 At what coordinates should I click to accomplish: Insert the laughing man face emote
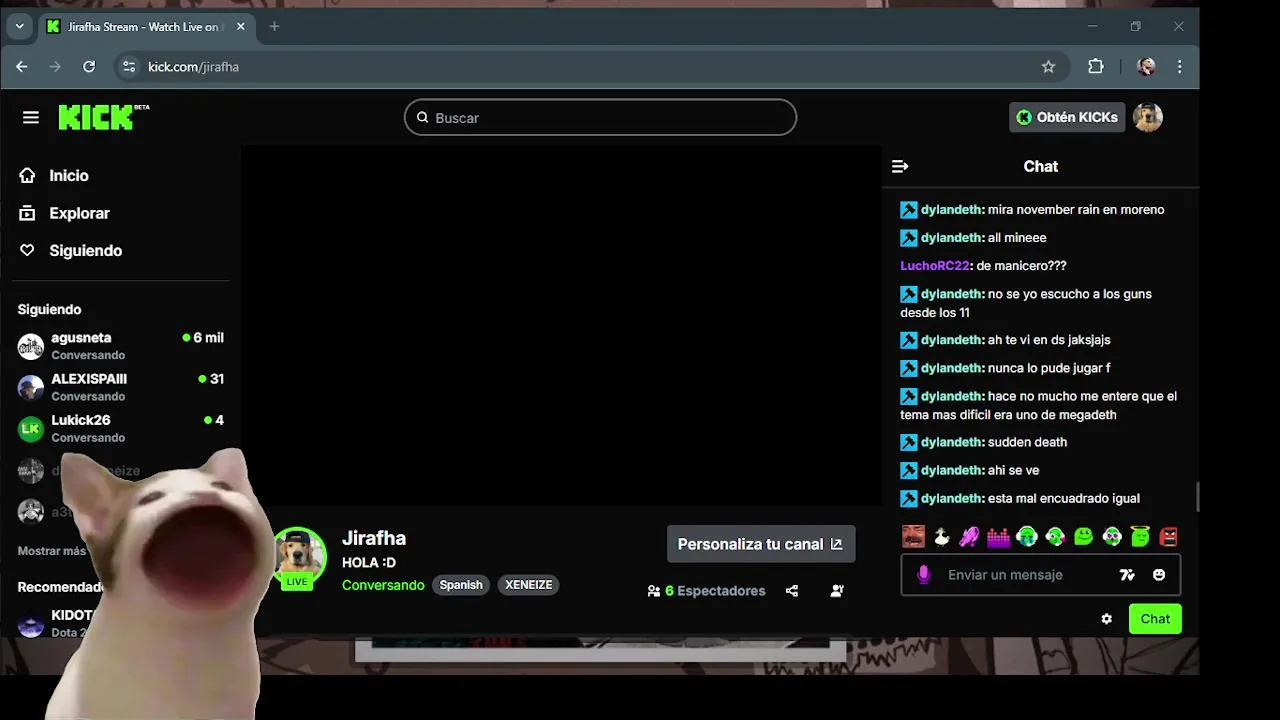coord(913,537)
